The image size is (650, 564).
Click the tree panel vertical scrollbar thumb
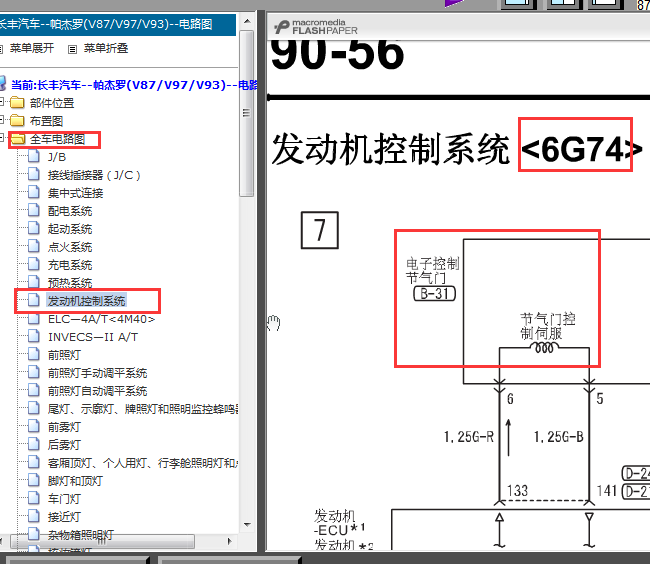[x=247, y=113]
